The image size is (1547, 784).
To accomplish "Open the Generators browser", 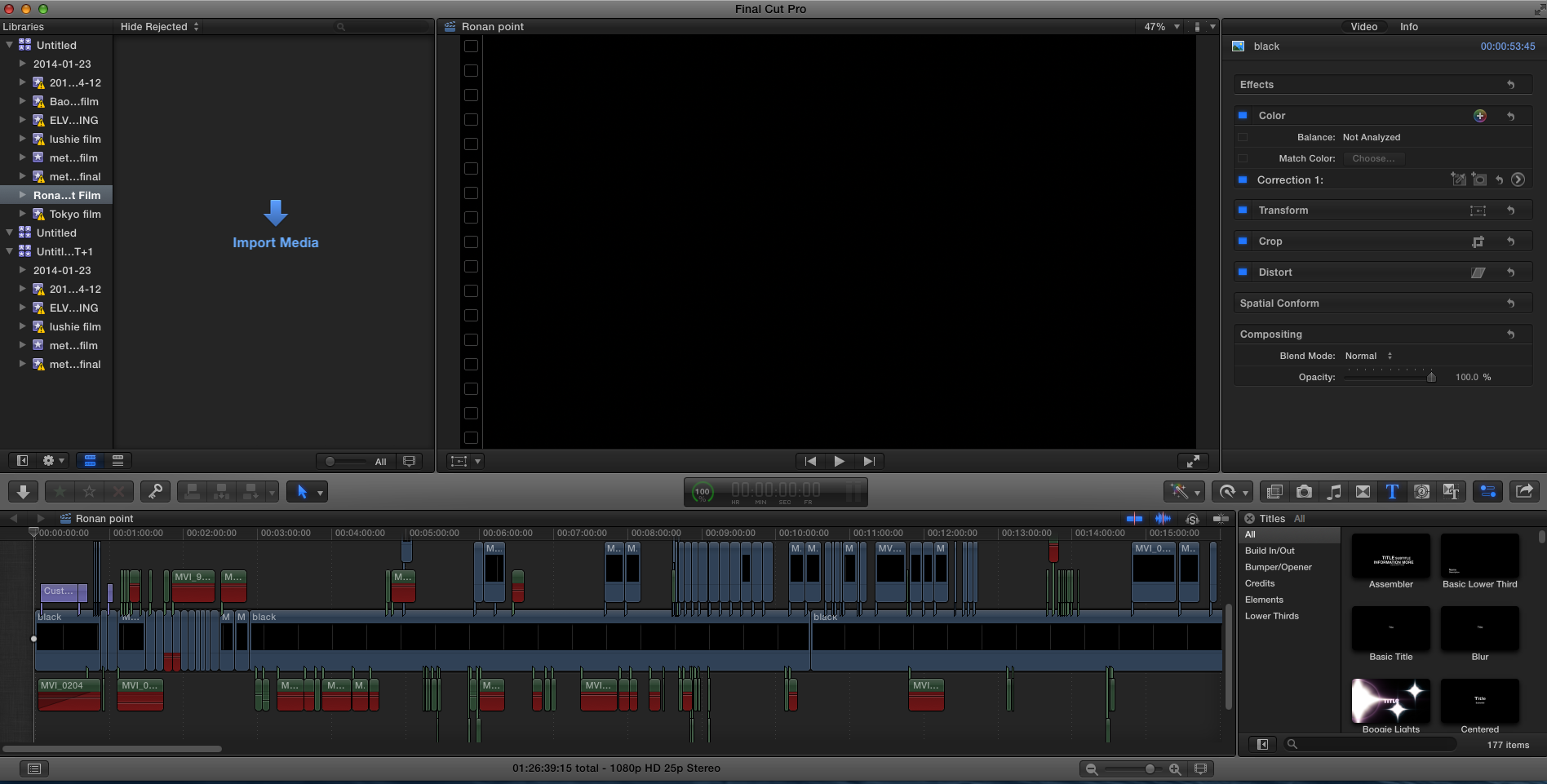I will pyautogui.click(x=1422, y=491).
